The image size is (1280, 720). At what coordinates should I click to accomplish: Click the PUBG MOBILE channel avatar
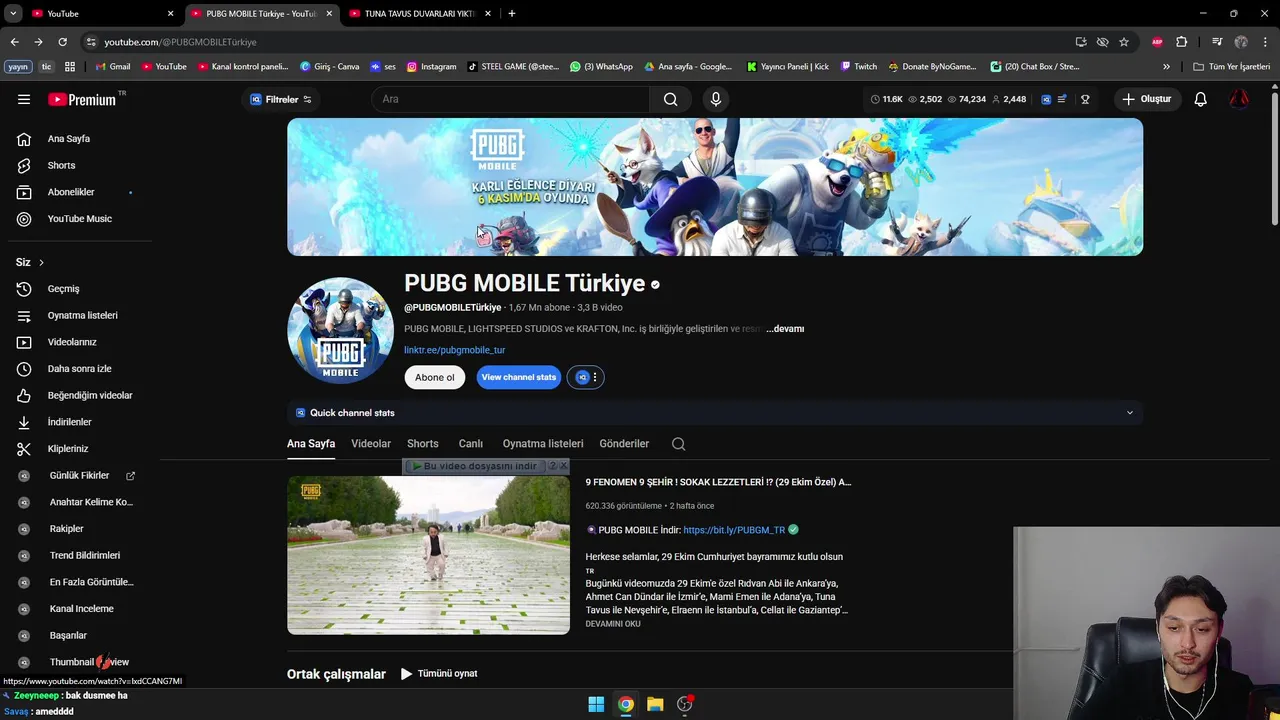tap(340, 331)
